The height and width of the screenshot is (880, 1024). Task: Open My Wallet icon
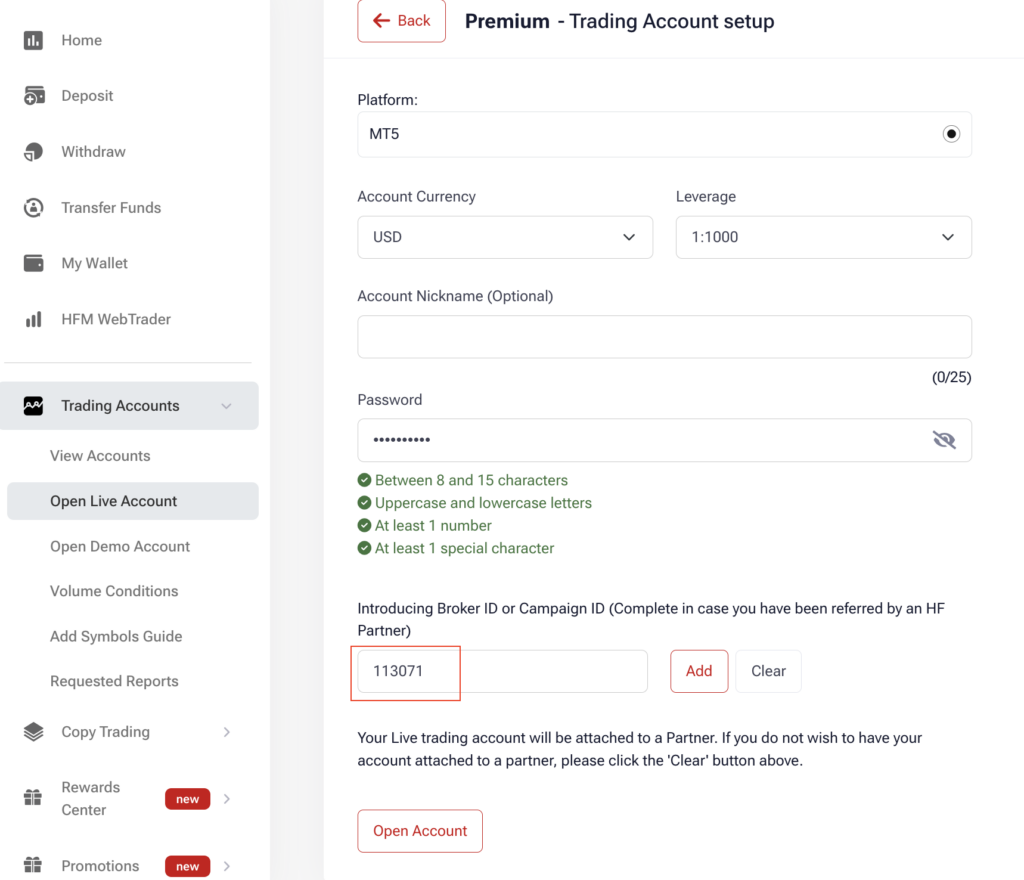tap(33, 263)
